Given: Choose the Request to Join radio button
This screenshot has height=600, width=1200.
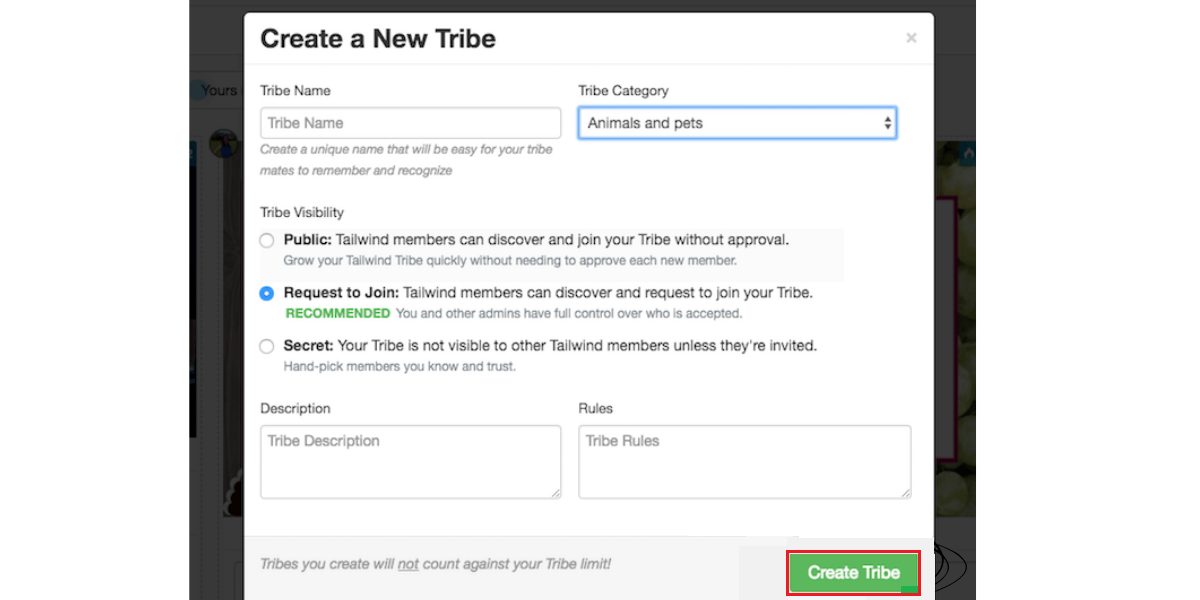Looking at the screenshot, I should 266,293.
